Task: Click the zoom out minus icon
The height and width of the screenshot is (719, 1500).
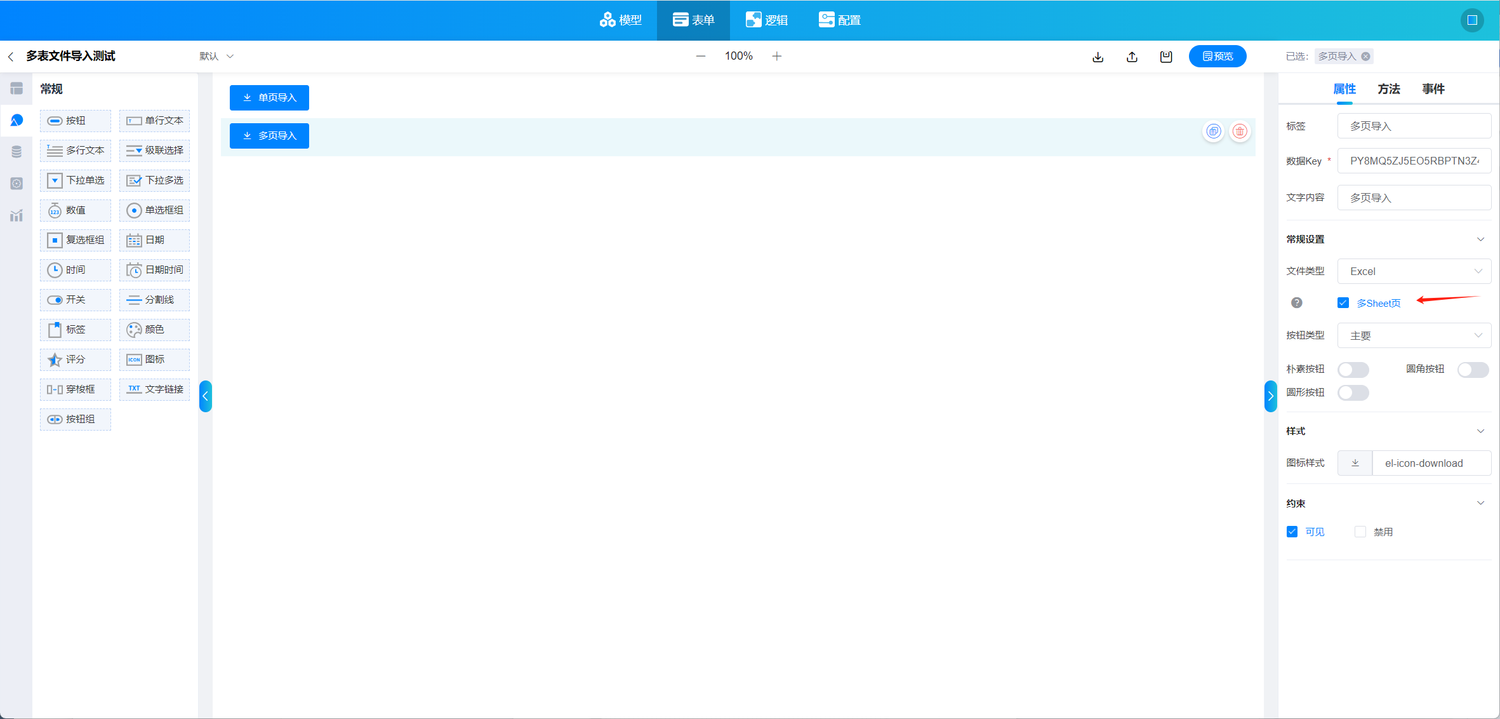Action: (701, 56)
